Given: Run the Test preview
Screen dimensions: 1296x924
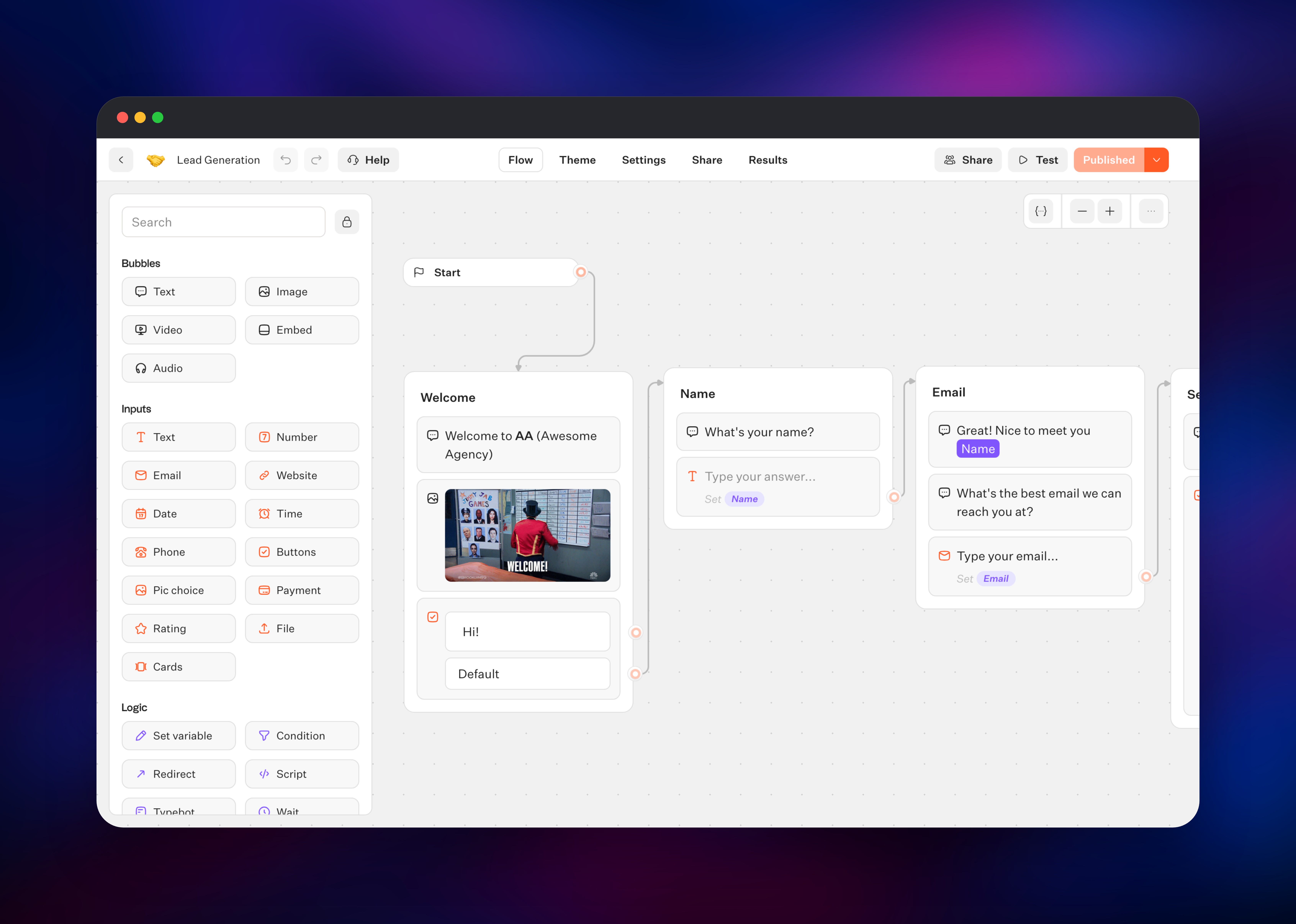Looking at the screenshot, I should tap(1038, 160).
